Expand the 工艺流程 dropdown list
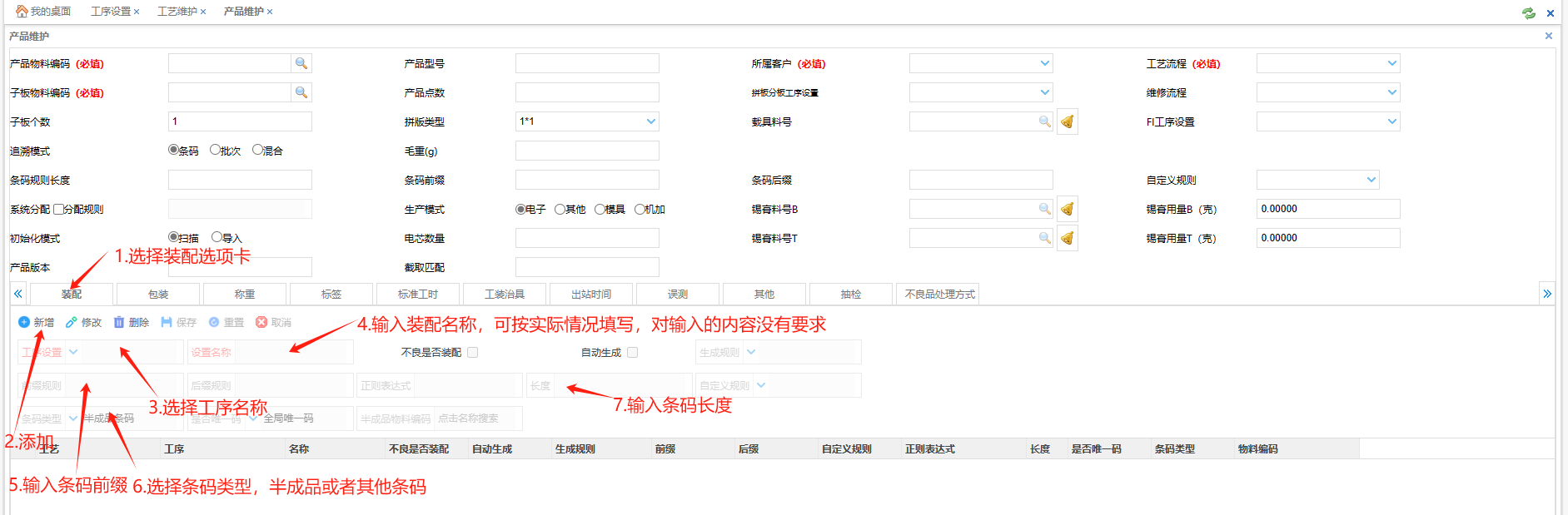 point(1391,63)
